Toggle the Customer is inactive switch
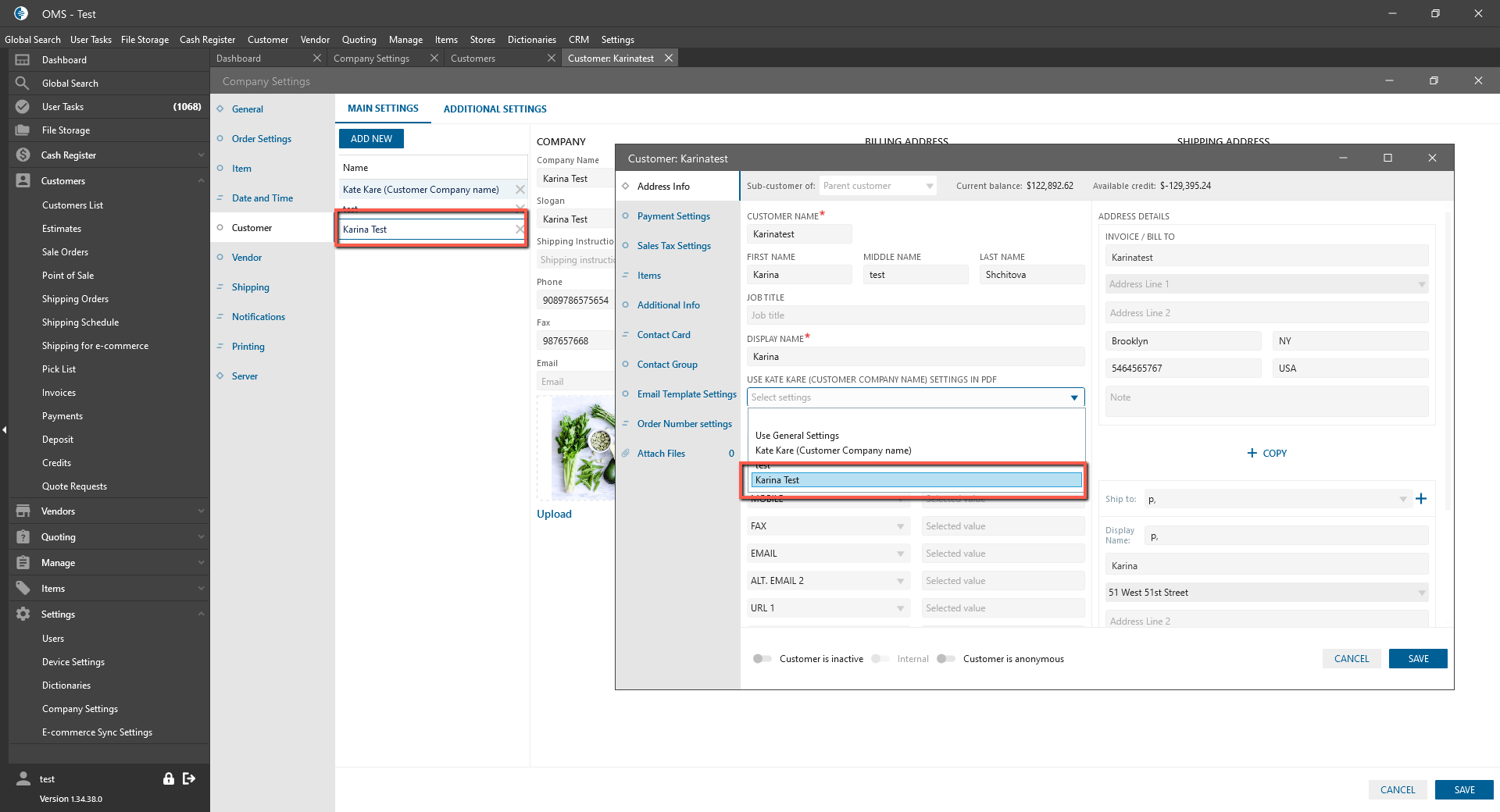This screenshot has height=812, width=1500. [x=762, y=659]
